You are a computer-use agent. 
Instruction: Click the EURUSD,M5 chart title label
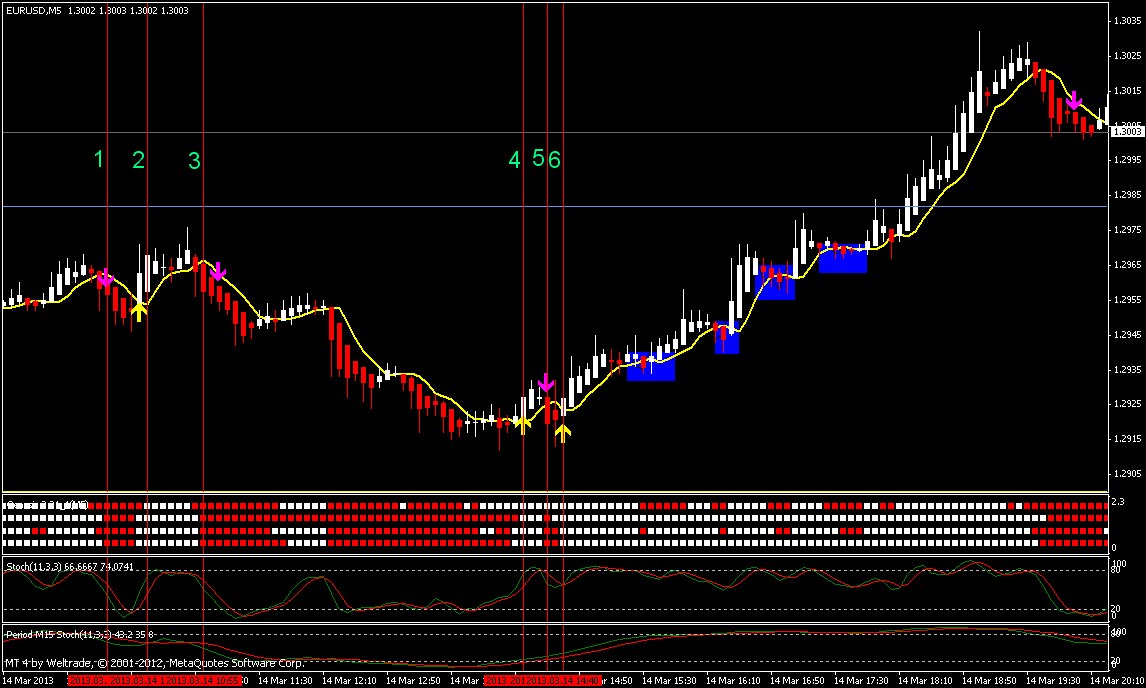34,11
